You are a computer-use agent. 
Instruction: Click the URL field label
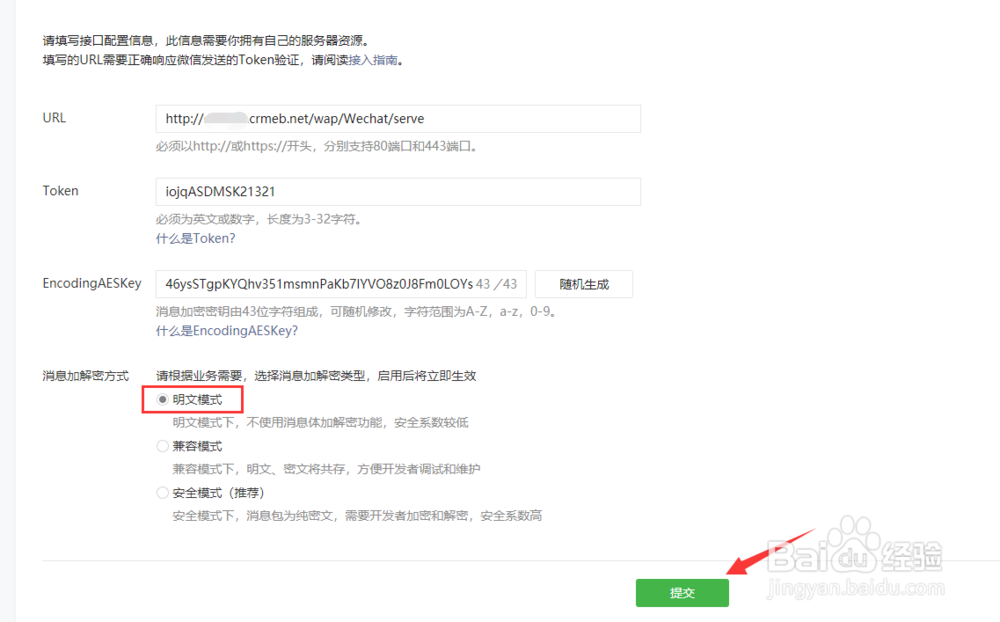(54, 117)
